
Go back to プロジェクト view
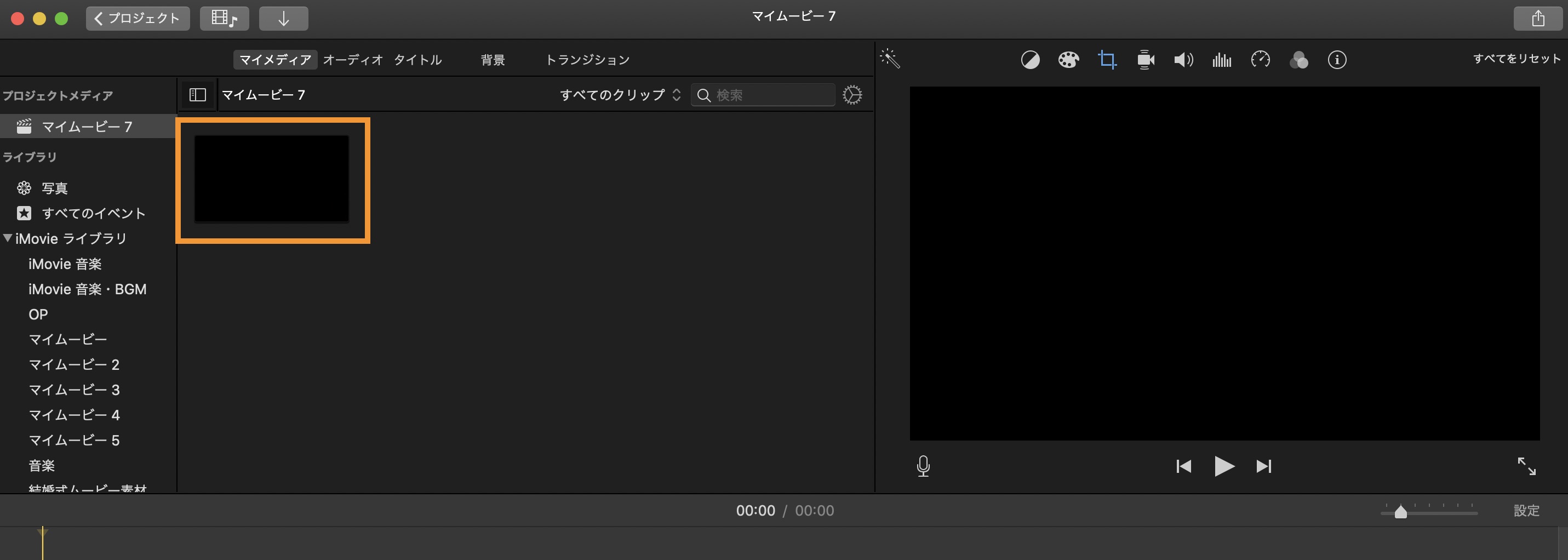[138, 18]
